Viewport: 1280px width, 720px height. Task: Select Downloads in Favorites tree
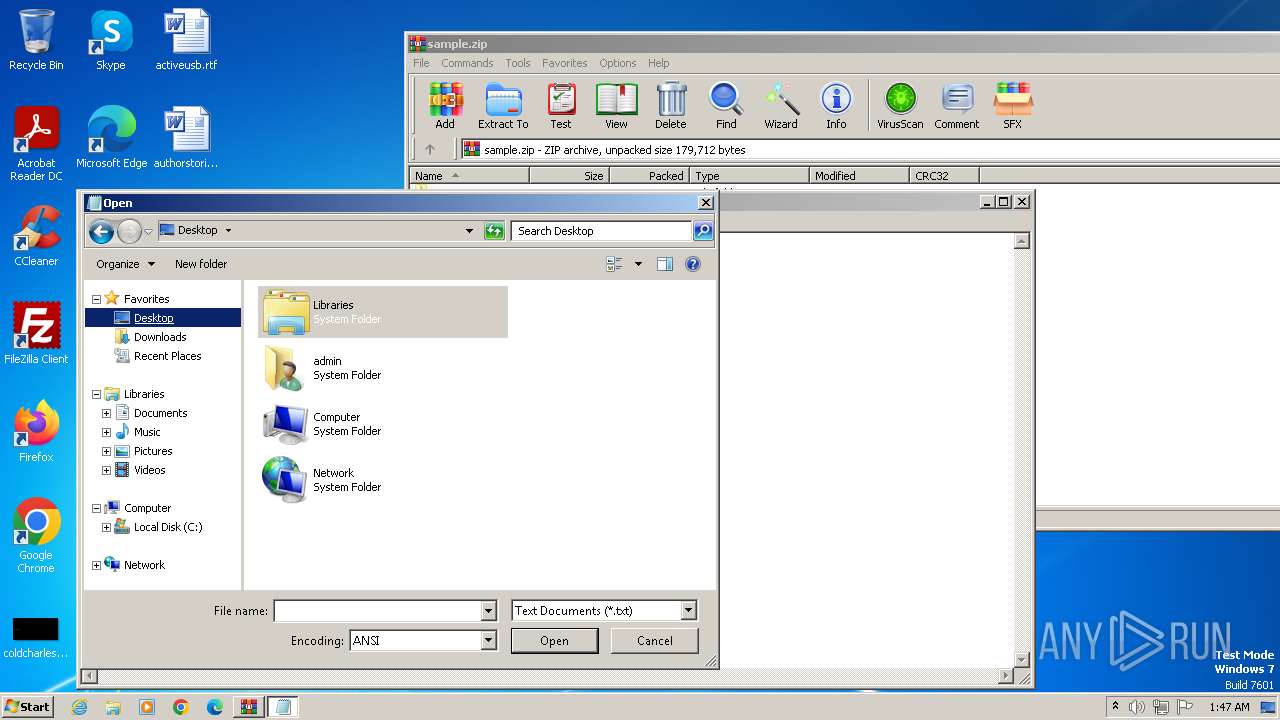(160, 337)
